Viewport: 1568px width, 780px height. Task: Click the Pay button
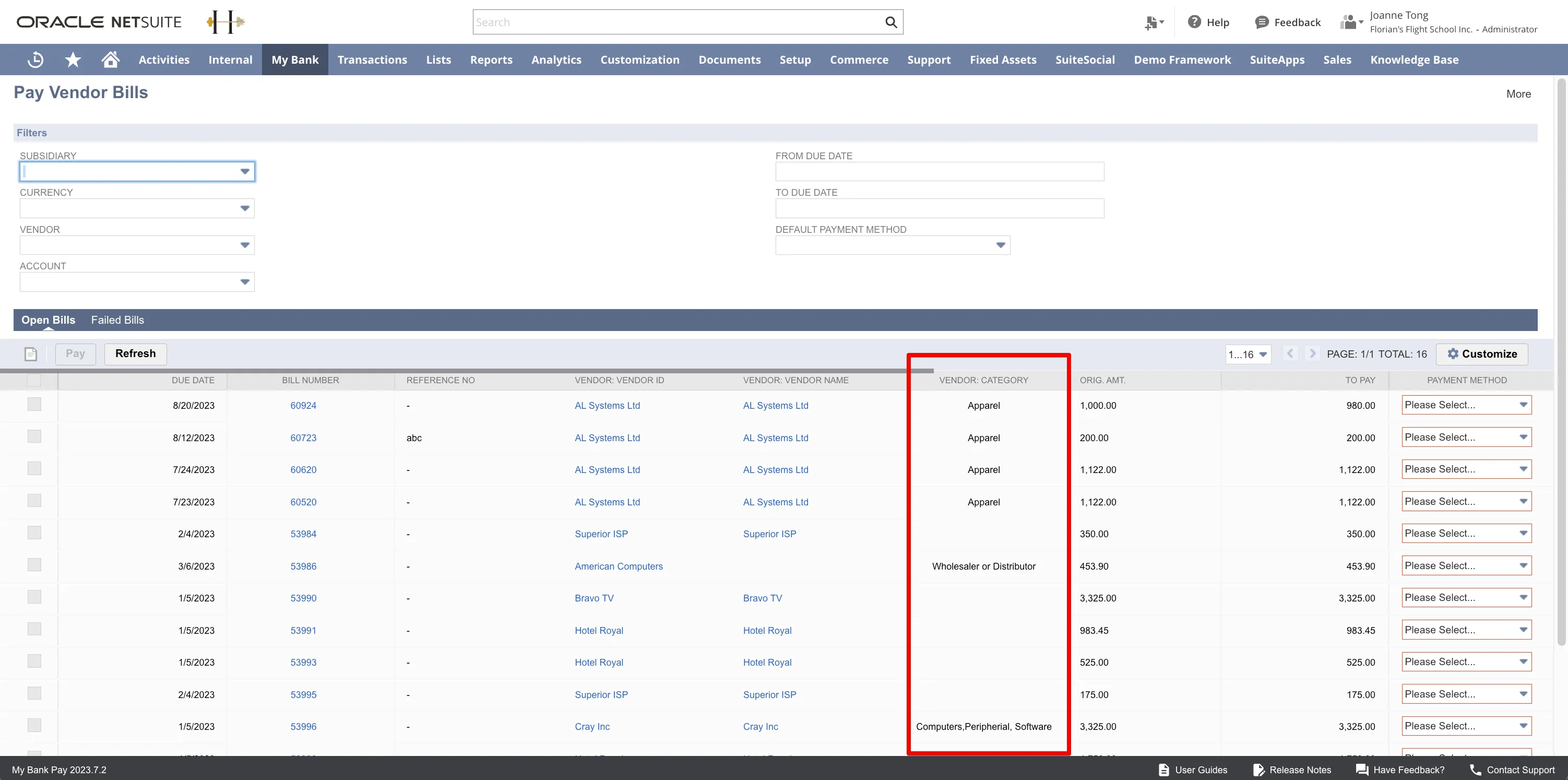pos(76,354)
